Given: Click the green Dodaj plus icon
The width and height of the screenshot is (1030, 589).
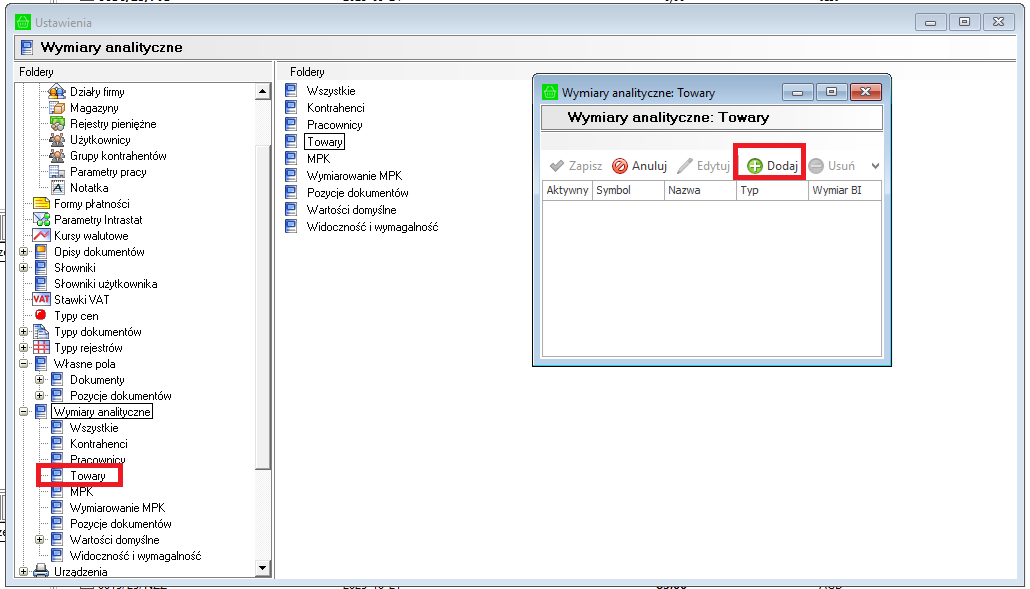Looking at the screenshot, I should point(755,166).
